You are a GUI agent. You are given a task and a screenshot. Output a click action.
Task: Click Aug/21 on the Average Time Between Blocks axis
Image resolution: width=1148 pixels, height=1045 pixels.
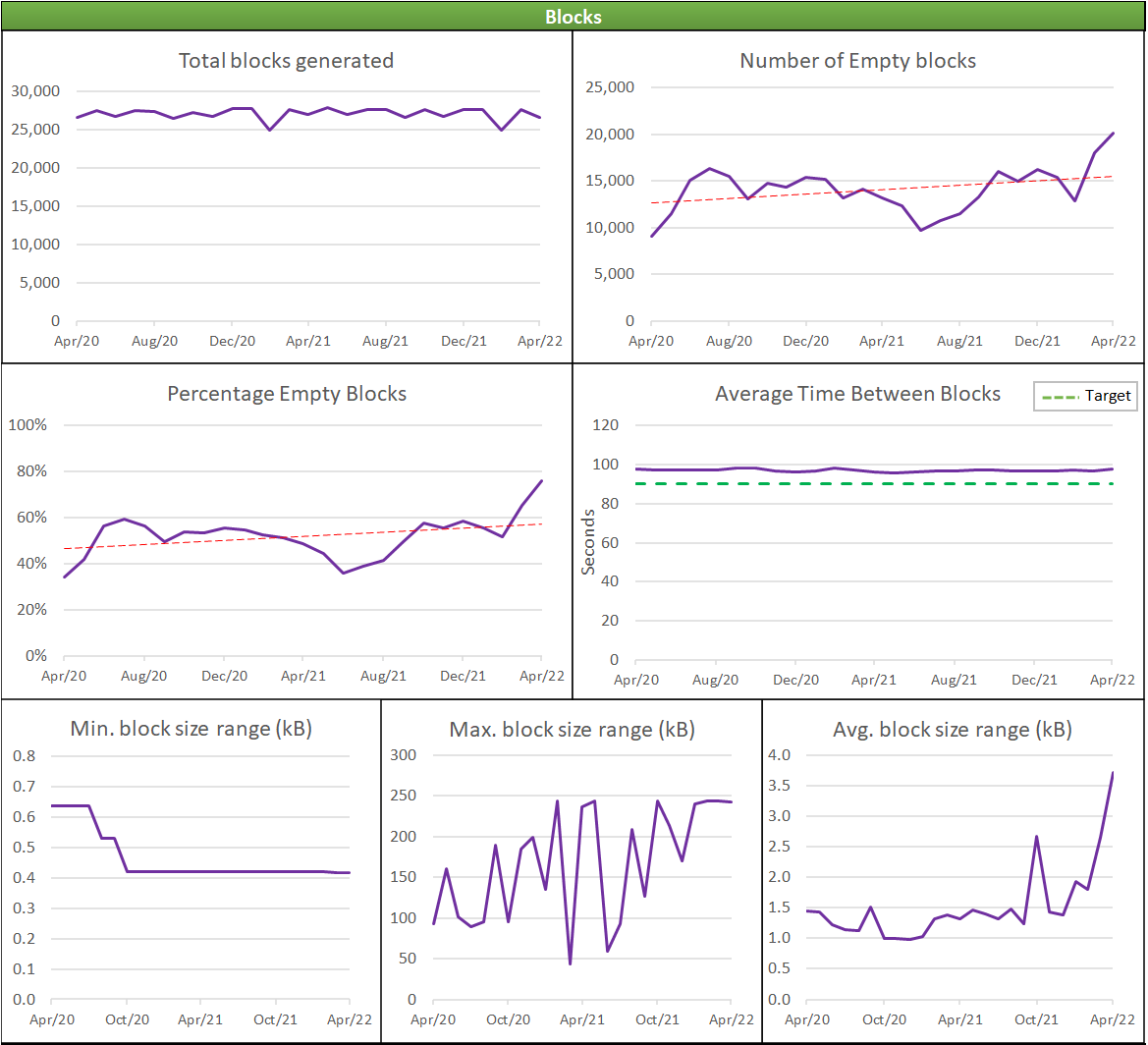pyautogui.click(x=954, y=680)
